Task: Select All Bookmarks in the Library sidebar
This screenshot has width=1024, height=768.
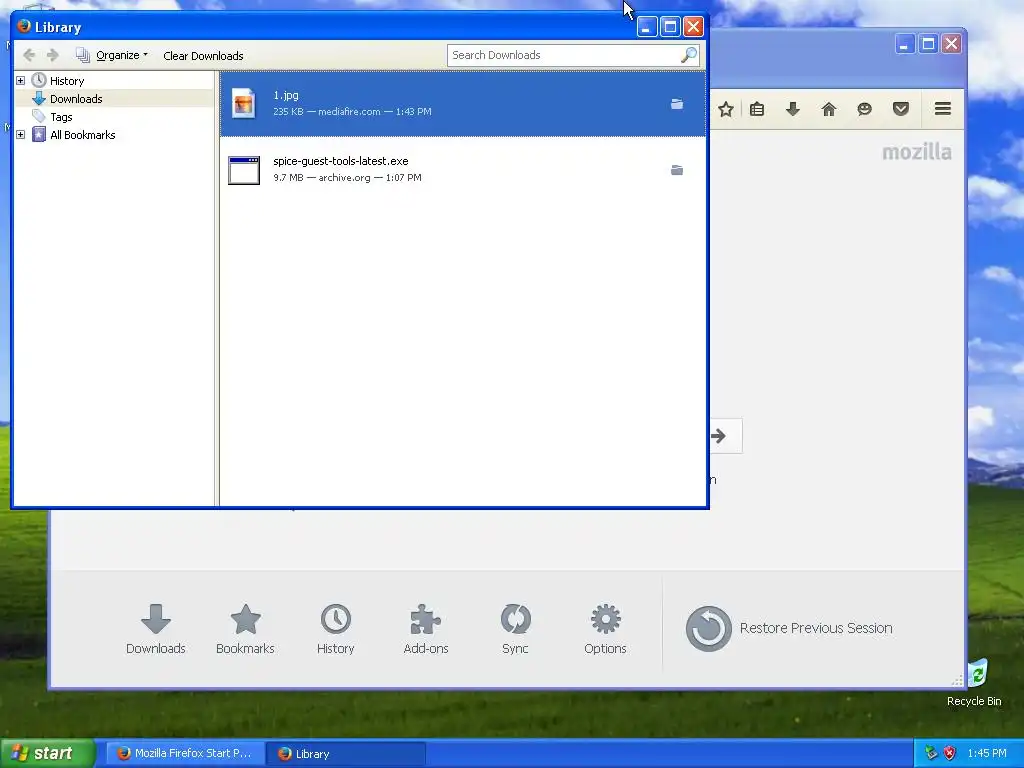Action: click(82, 135)
